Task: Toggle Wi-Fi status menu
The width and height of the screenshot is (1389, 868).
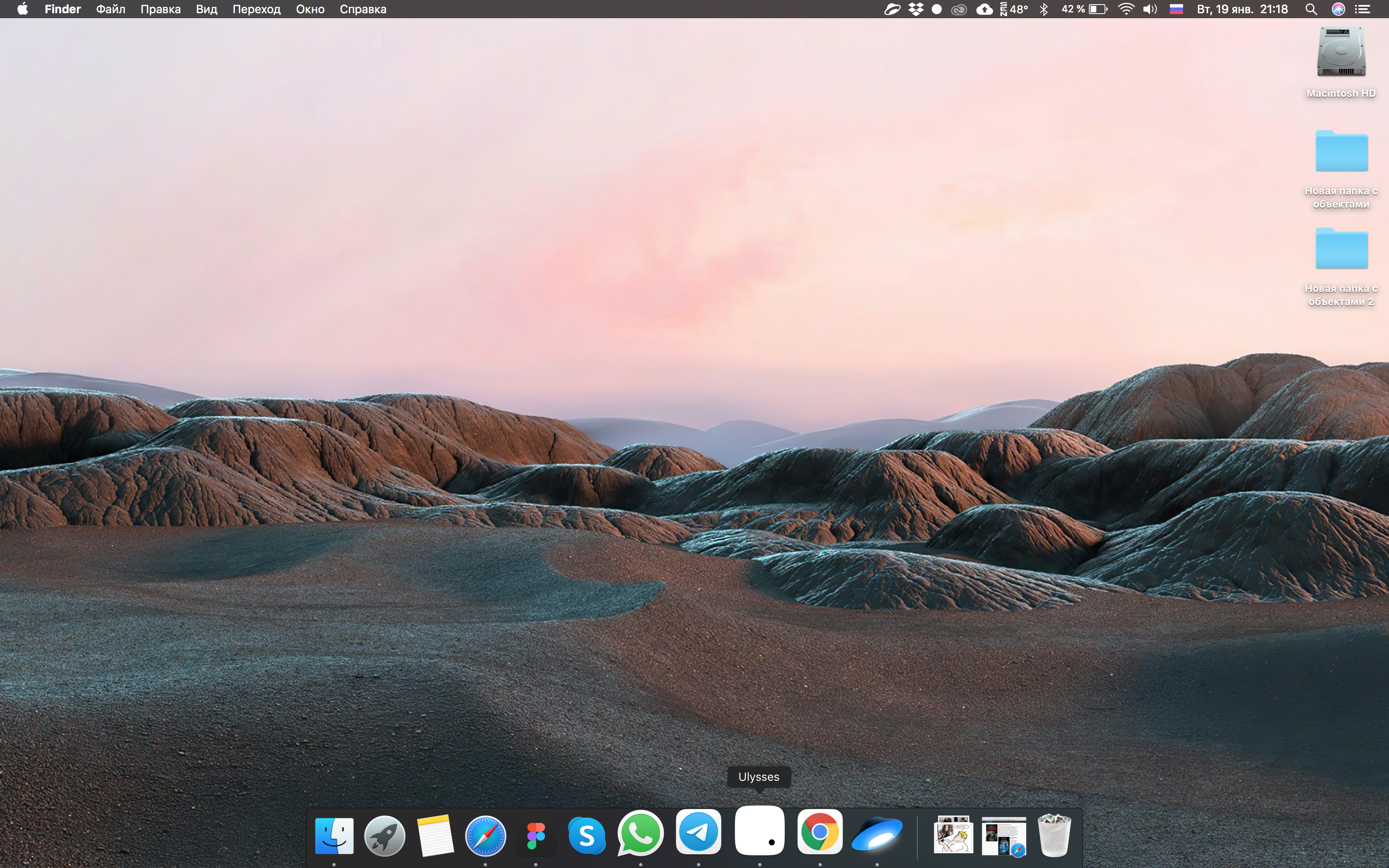Action: 1126,9
